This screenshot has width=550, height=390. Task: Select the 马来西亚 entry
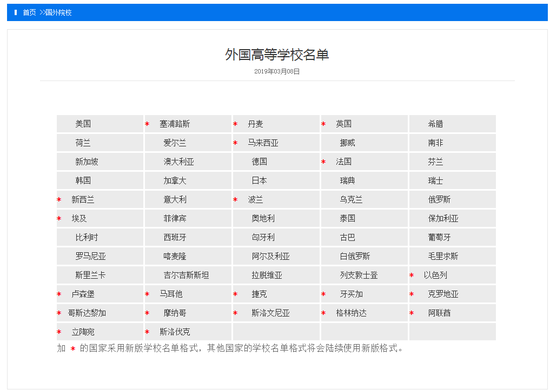point(263,143)
